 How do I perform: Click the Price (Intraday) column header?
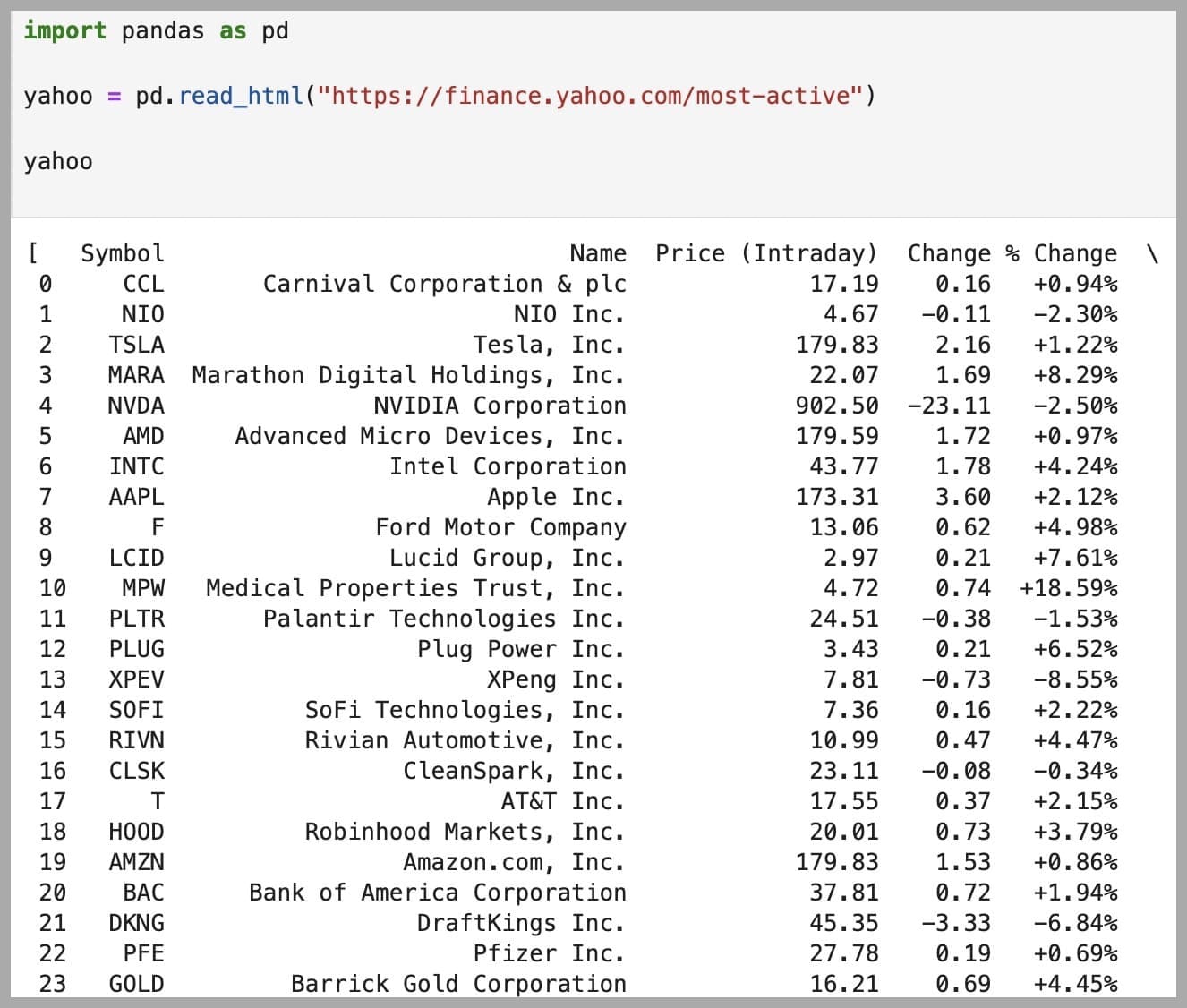(766, 253)
